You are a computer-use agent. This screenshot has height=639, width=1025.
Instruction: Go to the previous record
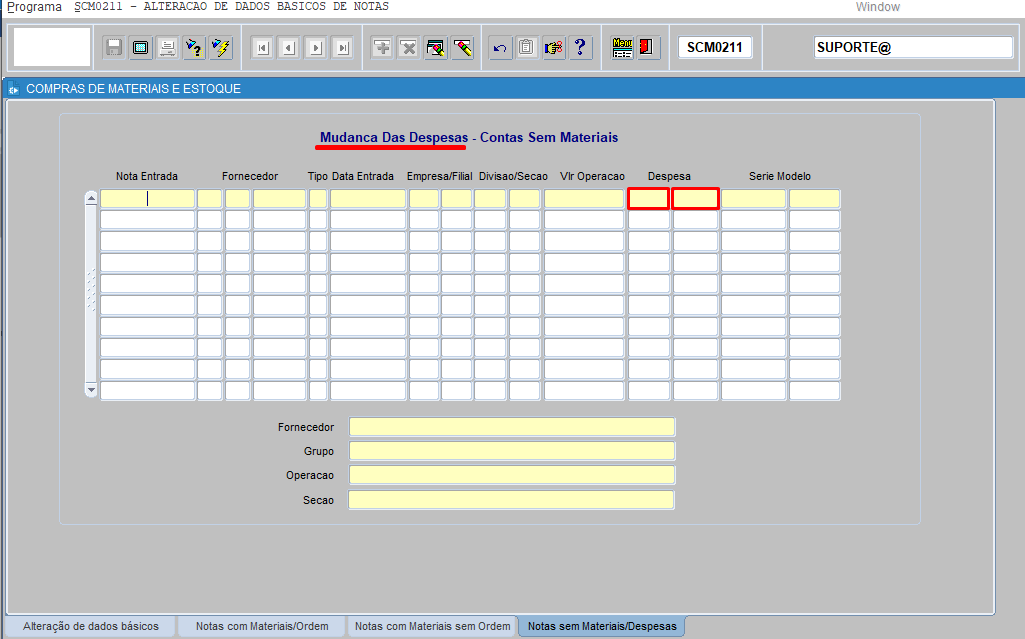tap(290, 48)
